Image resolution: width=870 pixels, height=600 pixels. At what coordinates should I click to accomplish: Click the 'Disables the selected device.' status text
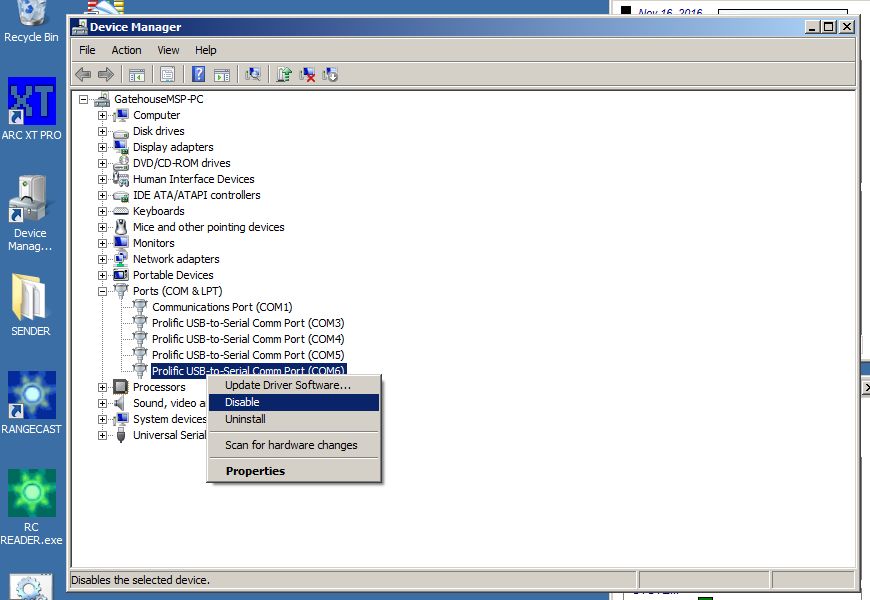click(x=140, y=580)
